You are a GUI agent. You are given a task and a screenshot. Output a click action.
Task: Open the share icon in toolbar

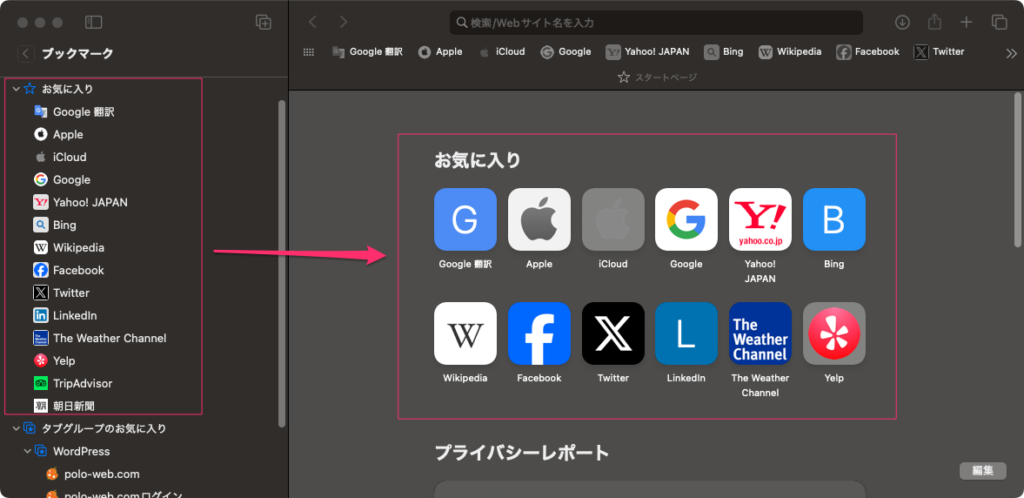935,22
